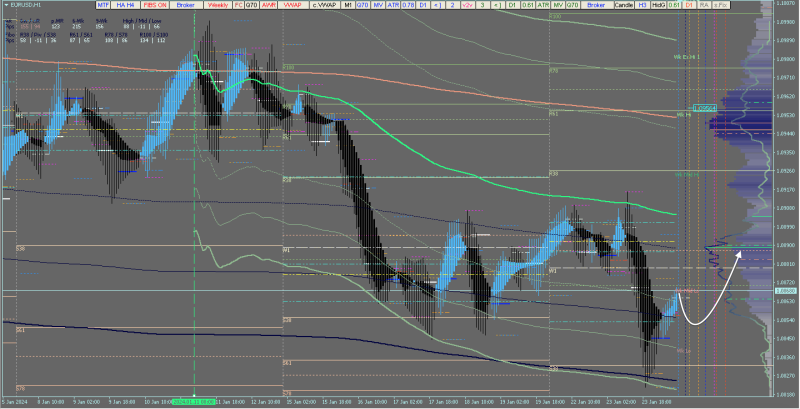This screenshot has width=800, height=409.
Task: Toggle the HidG button
Action: 659,5
